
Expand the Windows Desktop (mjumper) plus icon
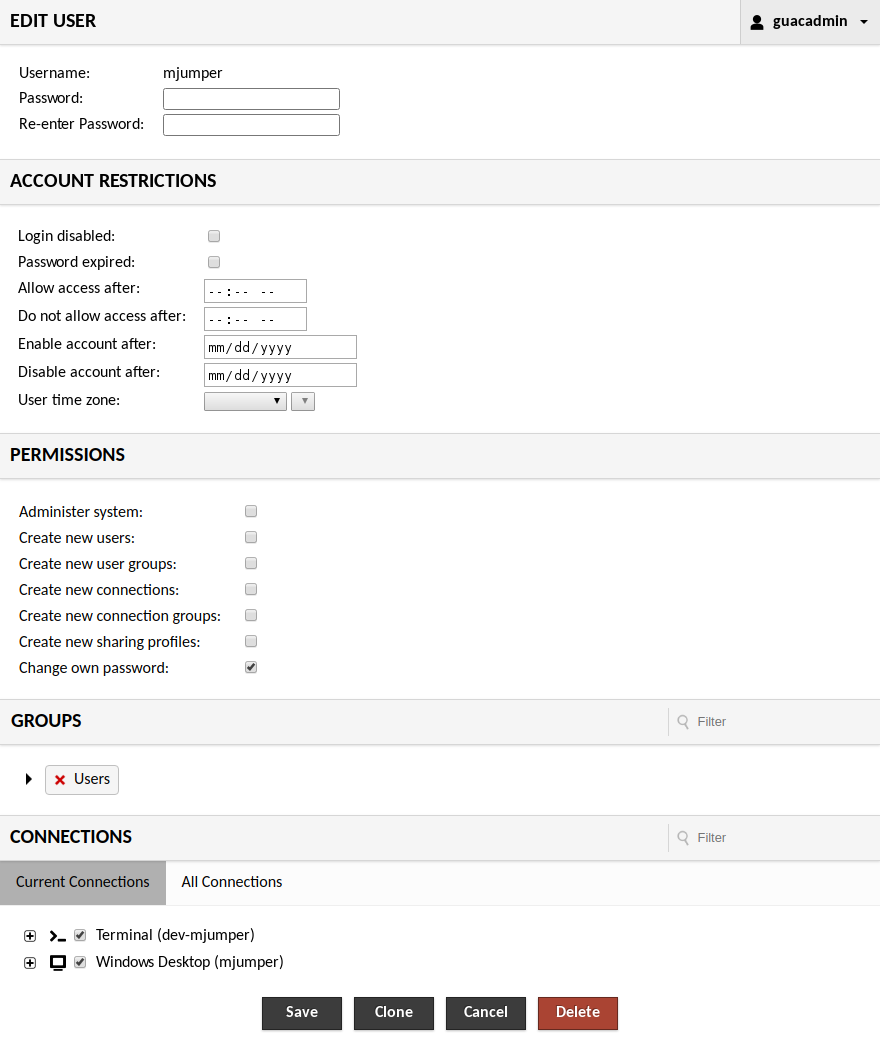30,963
